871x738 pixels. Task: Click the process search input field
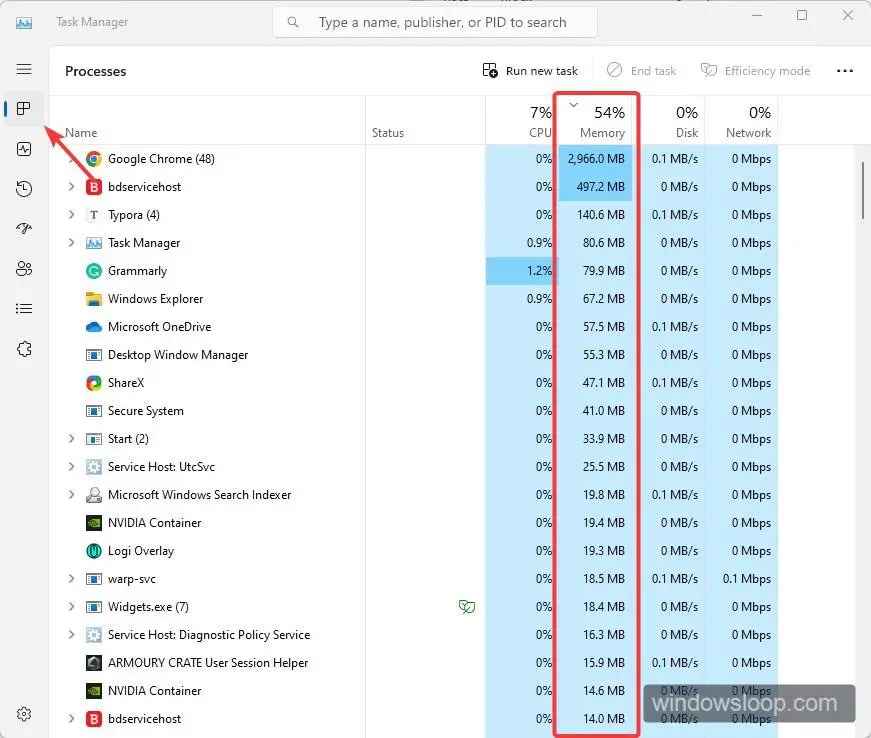pos(436,22)
